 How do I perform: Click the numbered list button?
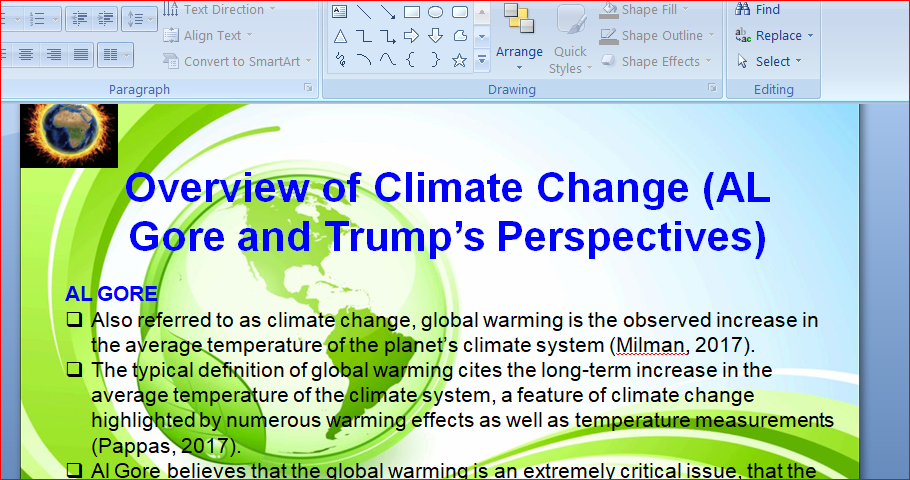(x=37, y=19)
